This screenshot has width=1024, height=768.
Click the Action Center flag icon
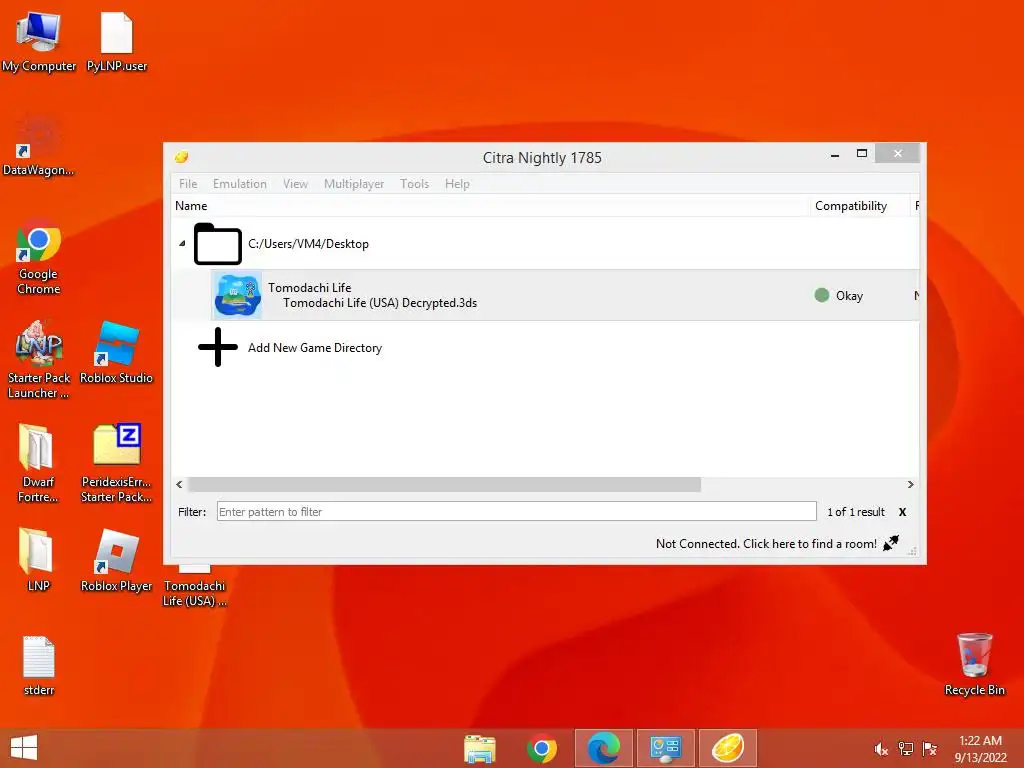click(929, 749)
